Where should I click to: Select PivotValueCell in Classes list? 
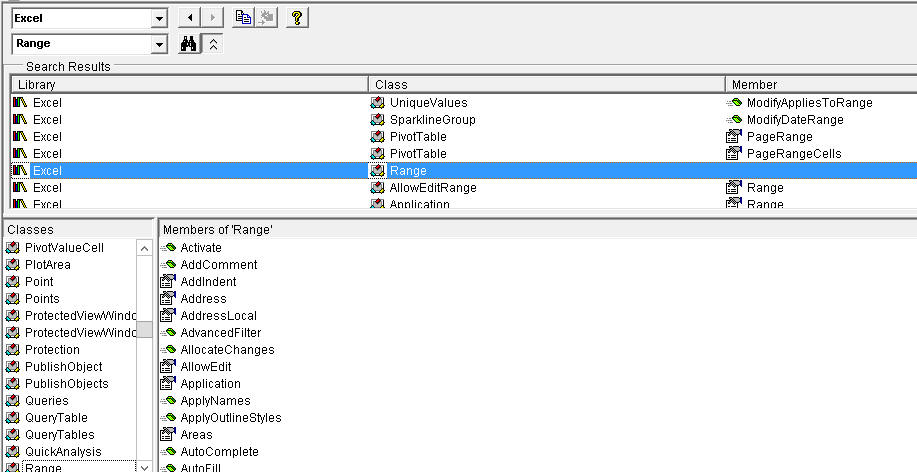pyautogui.click(x=64, y=248)
